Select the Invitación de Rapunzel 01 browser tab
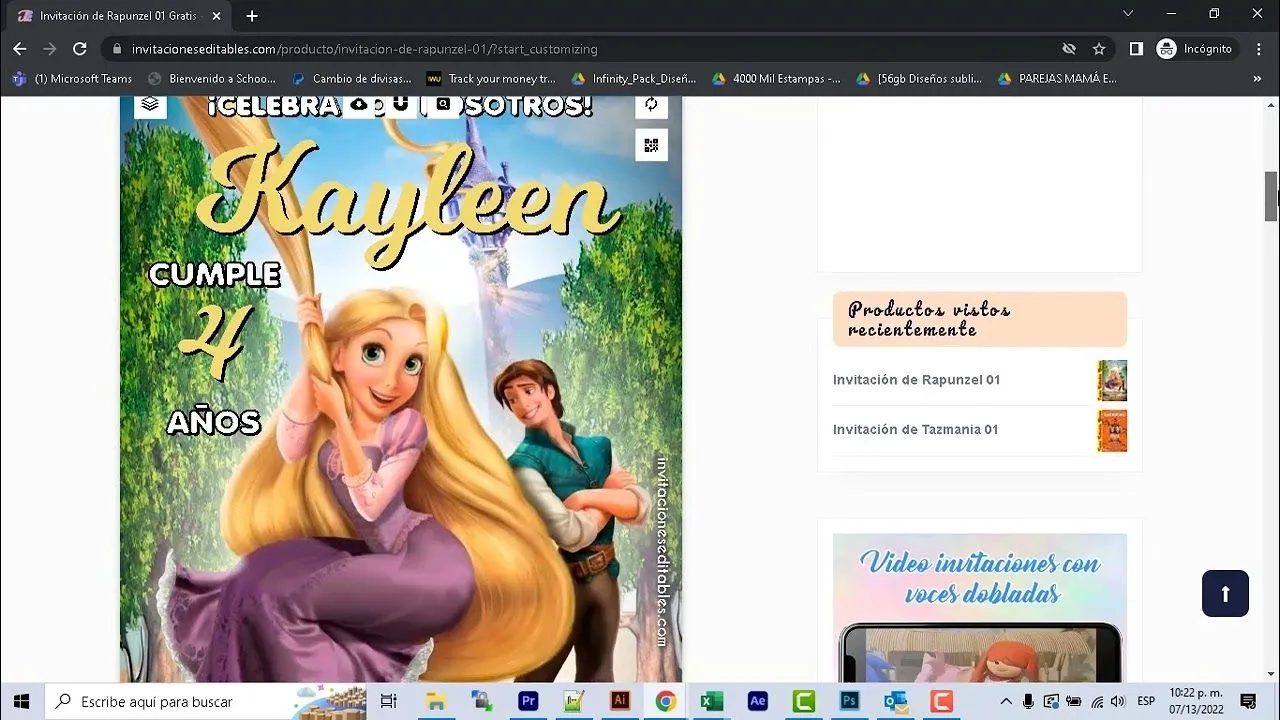 [120, 16]
